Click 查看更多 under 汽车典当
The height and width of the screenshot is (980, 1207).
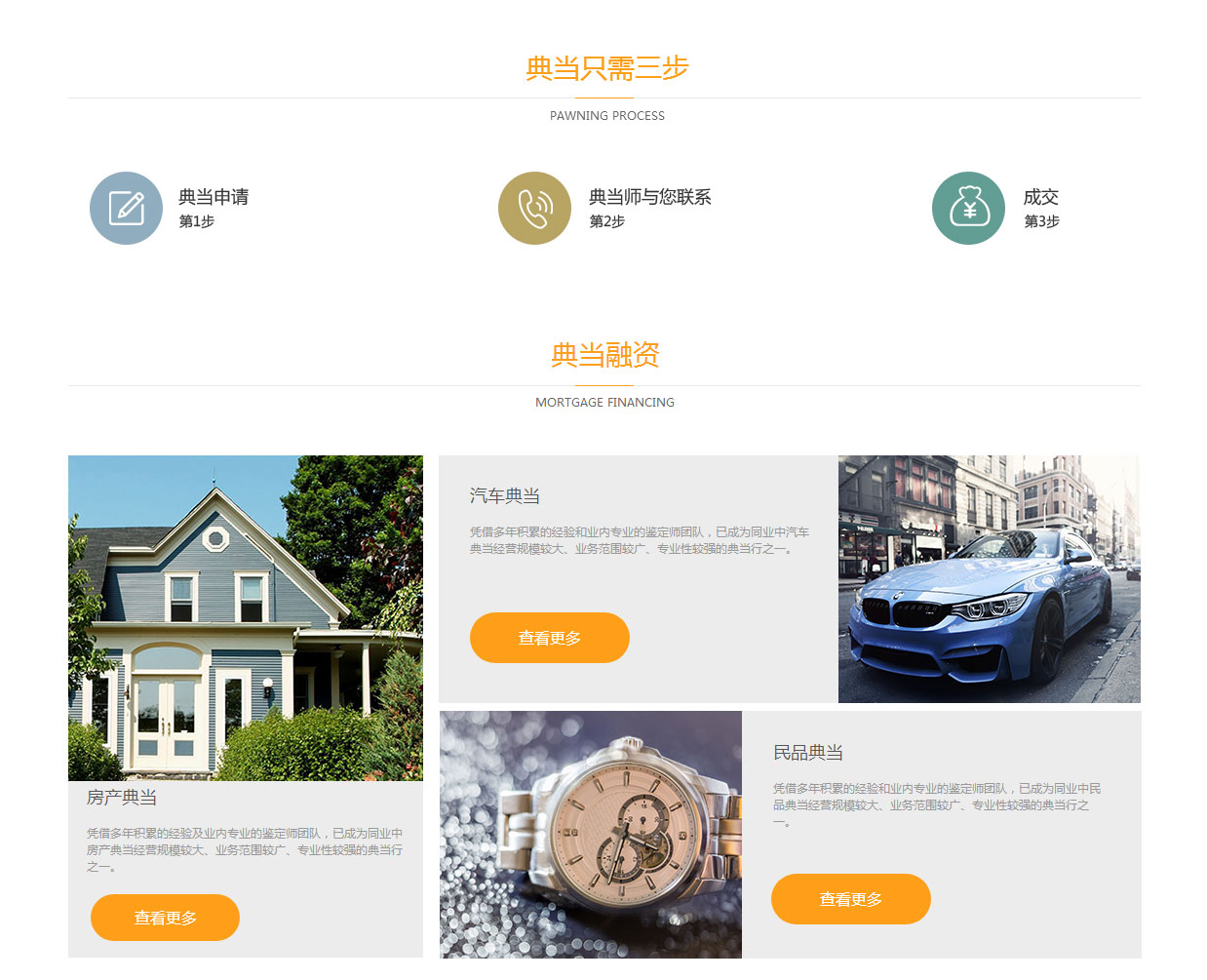pyautogui.click(x=550, y=638)
